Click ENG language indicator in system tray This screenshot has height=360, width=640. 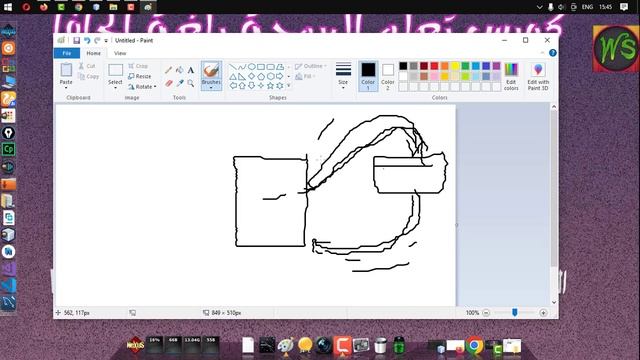click(x=587, y=7)
